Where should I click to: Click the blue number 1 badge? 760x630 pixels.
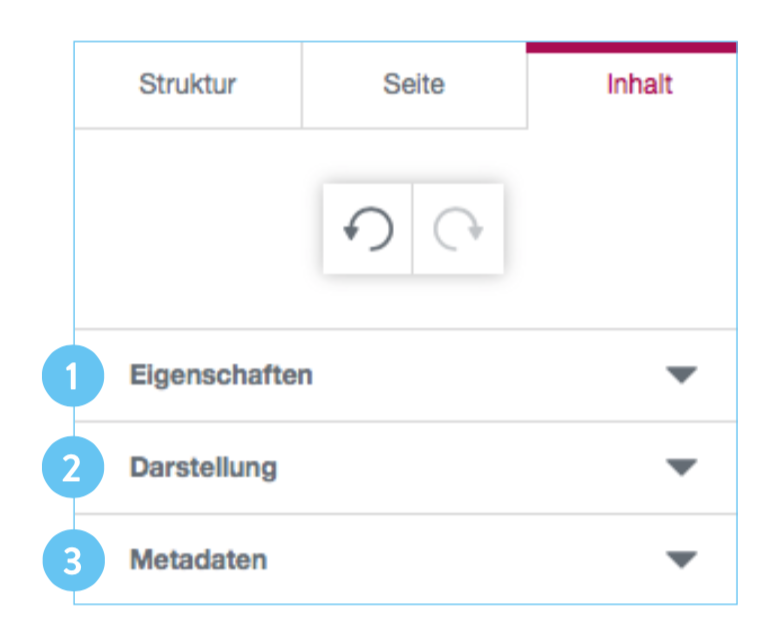click(72, 376)
